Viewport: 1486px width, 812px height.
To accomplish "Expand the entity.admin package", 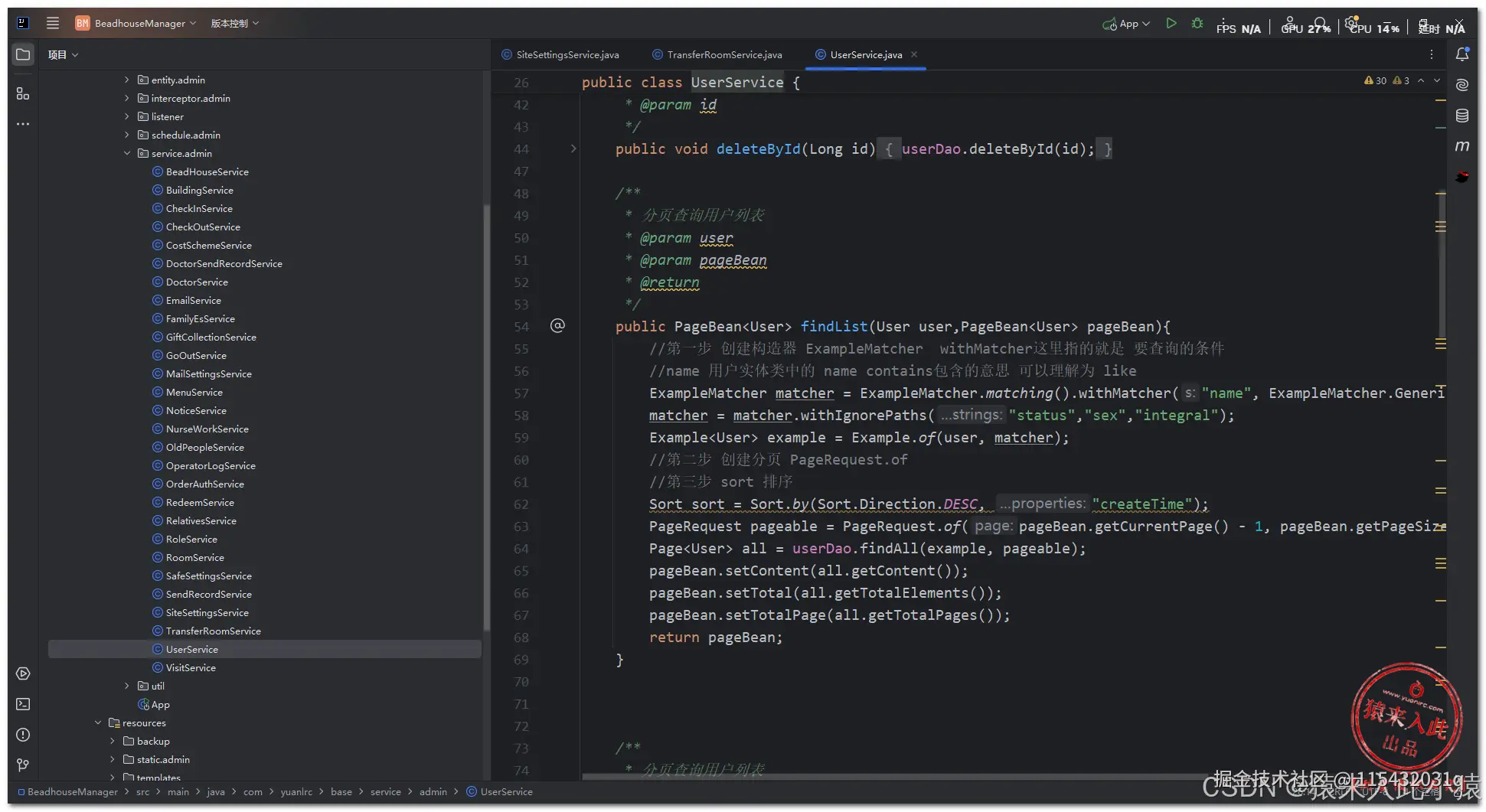I will [127, 80].
